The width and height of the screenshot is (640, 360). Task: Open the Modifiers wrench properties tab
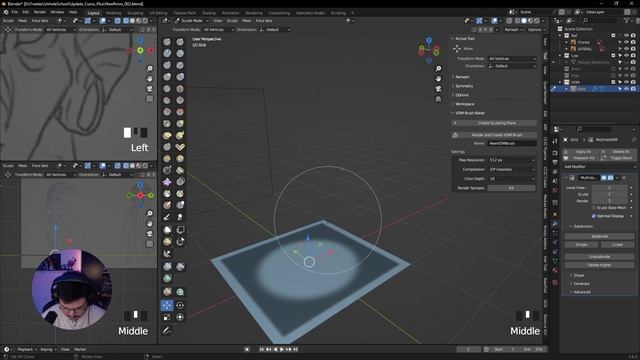click(x=555, y=224)
